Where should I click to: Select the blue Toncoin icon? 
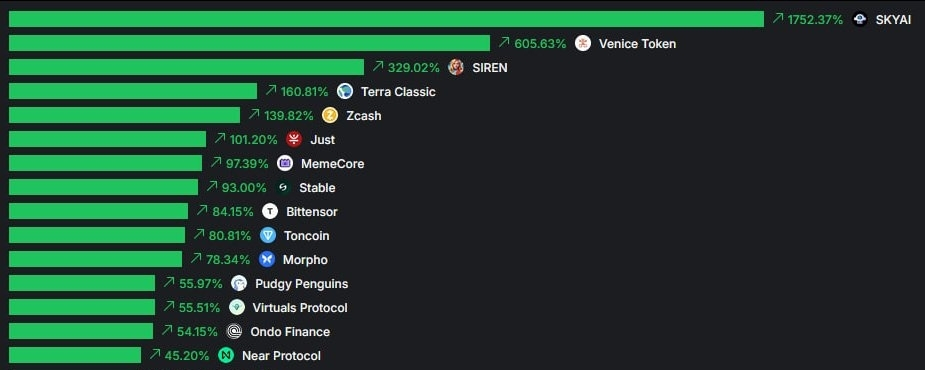coord(268,235)
